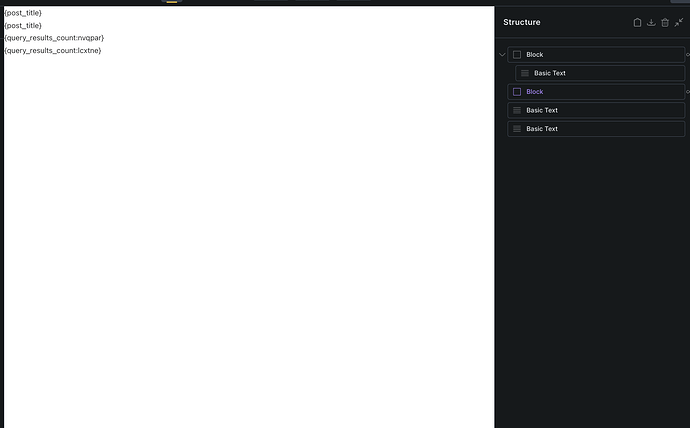Click the loop indicator beside the first Block
690x428 pixels.
687,55
